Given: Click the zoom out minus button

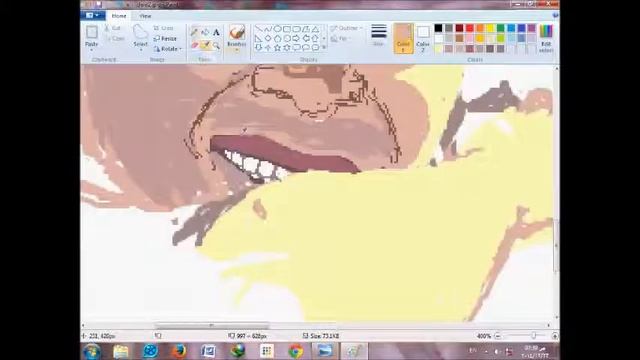Looking at the screenshot, I should point(498,336).
